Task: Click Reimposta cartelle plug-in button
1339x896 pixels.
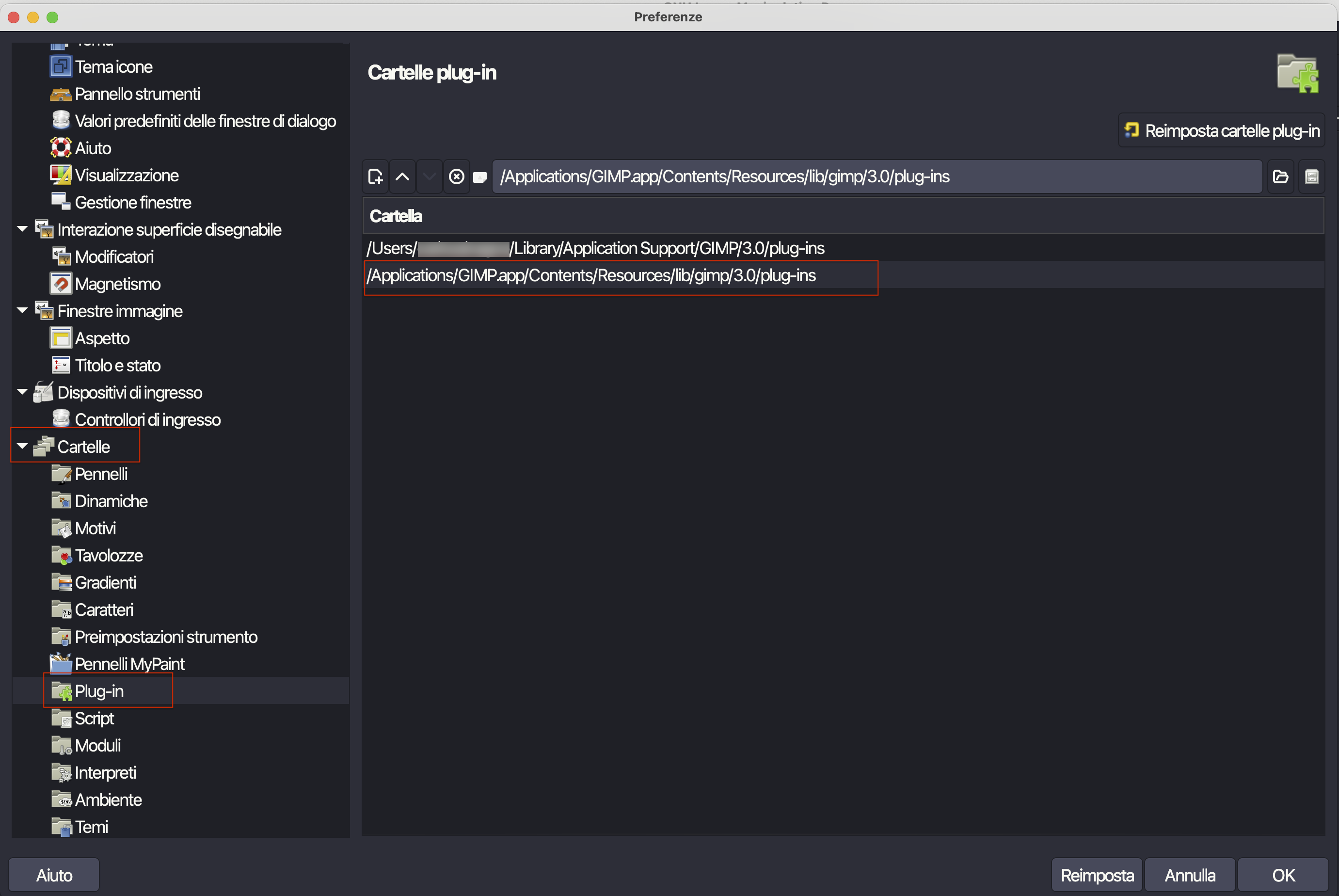Action: pos(1221,131)
